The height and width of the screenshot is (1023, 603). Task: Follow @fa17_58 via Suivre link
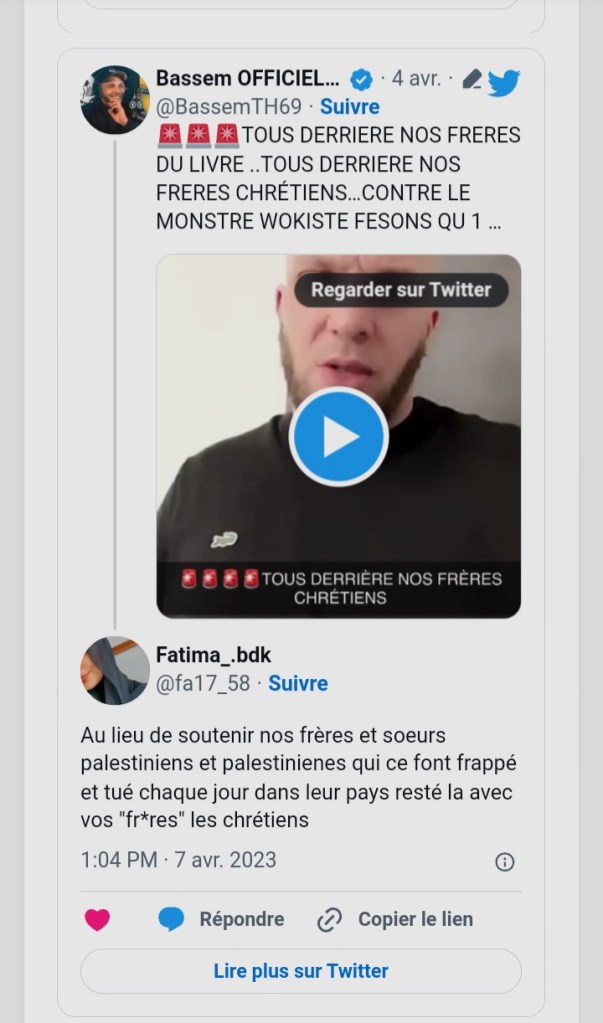(298, 683)
